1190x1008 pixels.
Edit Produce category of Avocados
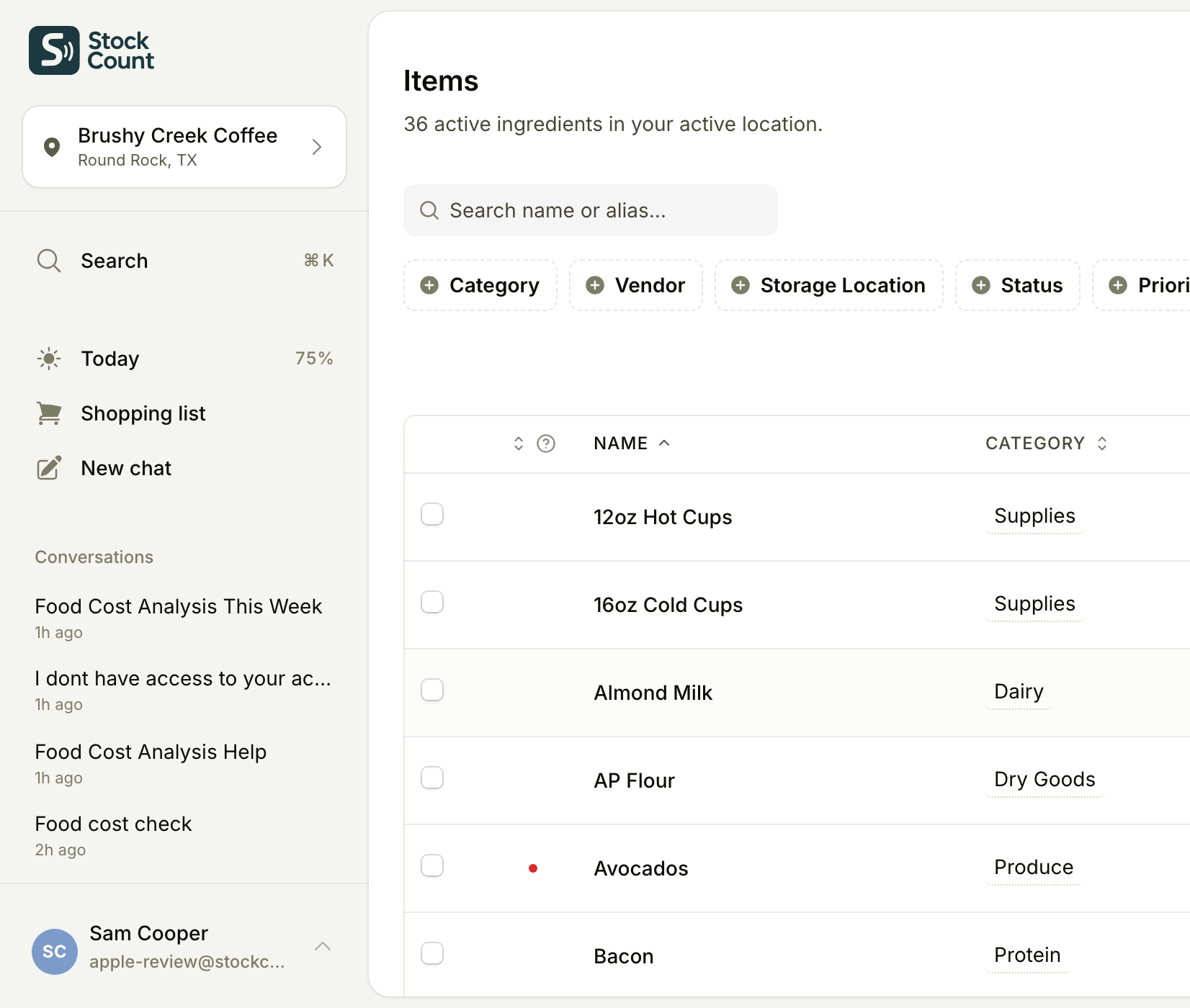pos(1034,868)
